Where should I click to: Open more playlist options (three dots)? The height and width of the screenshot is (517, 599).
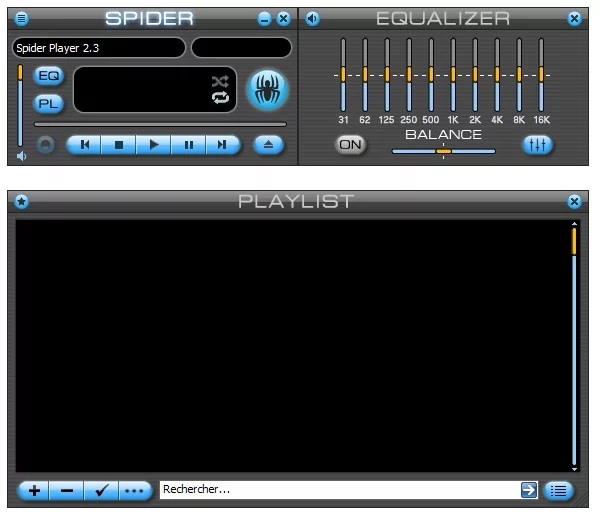(x=135, y=491)
